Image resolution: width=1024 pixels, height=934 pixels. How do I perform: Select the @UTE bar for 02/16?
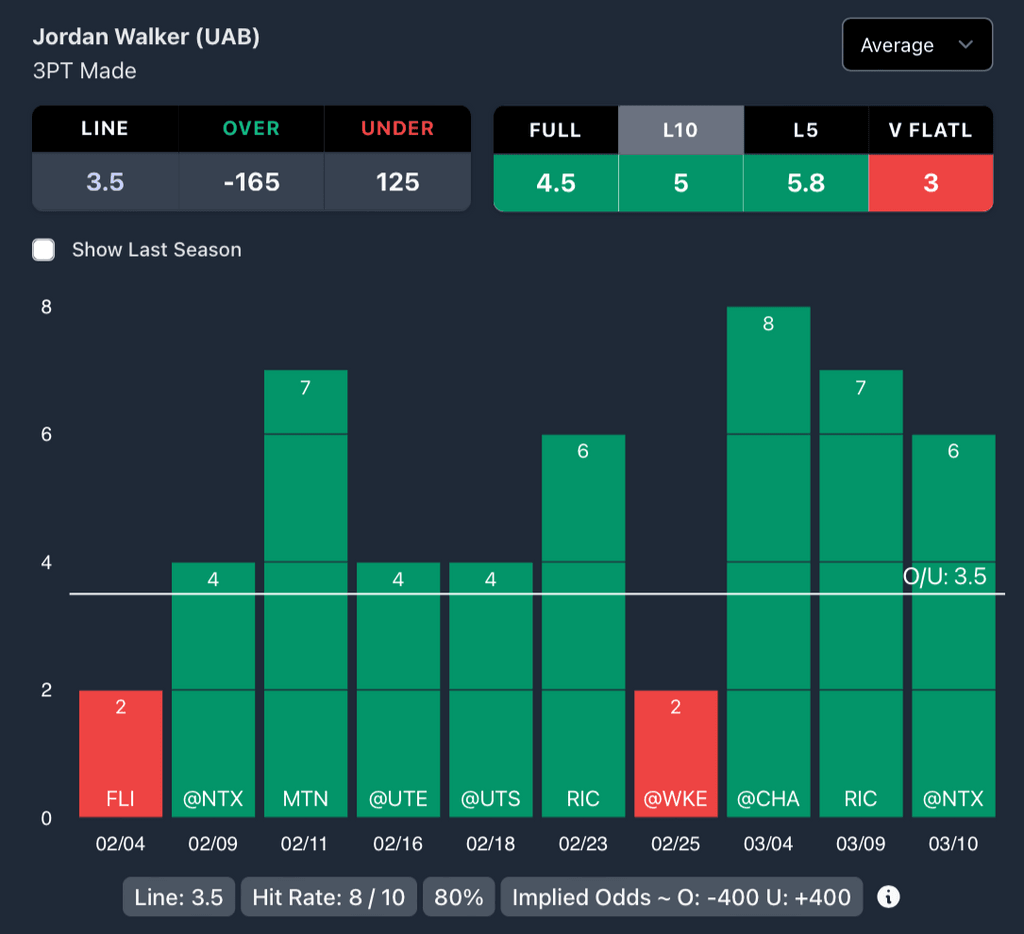[x=398, y=689]
